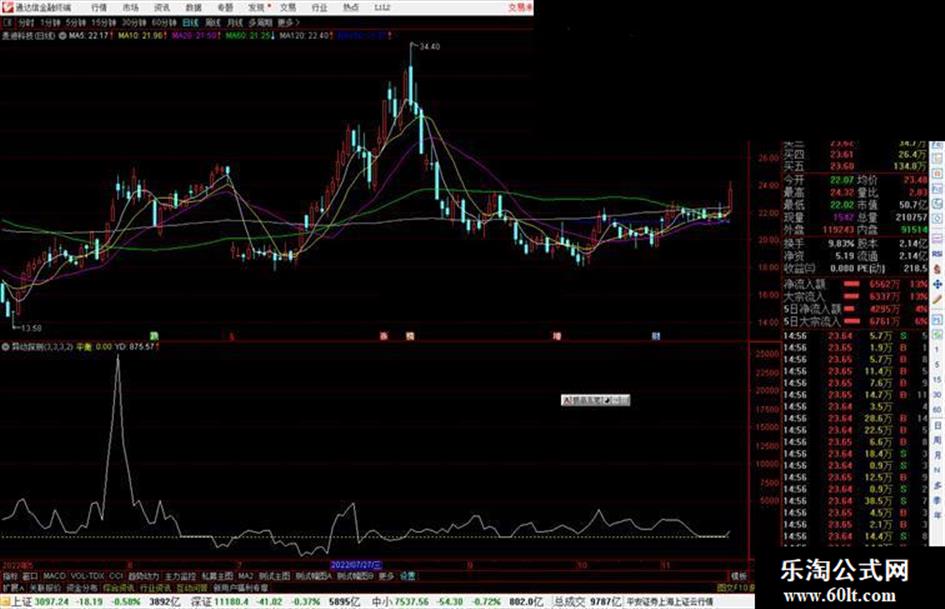Open 设置 indicator settings
Image resolution: width=945 pixels, height=609 pixels.
pos(408,576)
